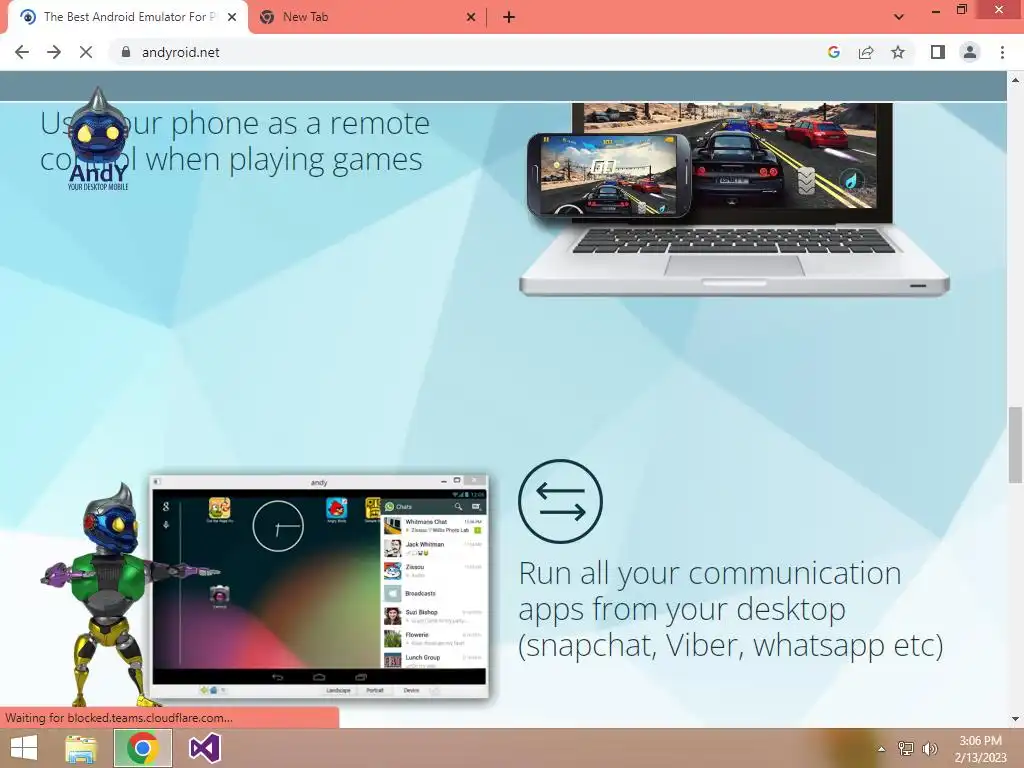Viewport: 1024px width, 768px height.
Task: Open Chrome's three-dot menu
Action: [1002, 52]
